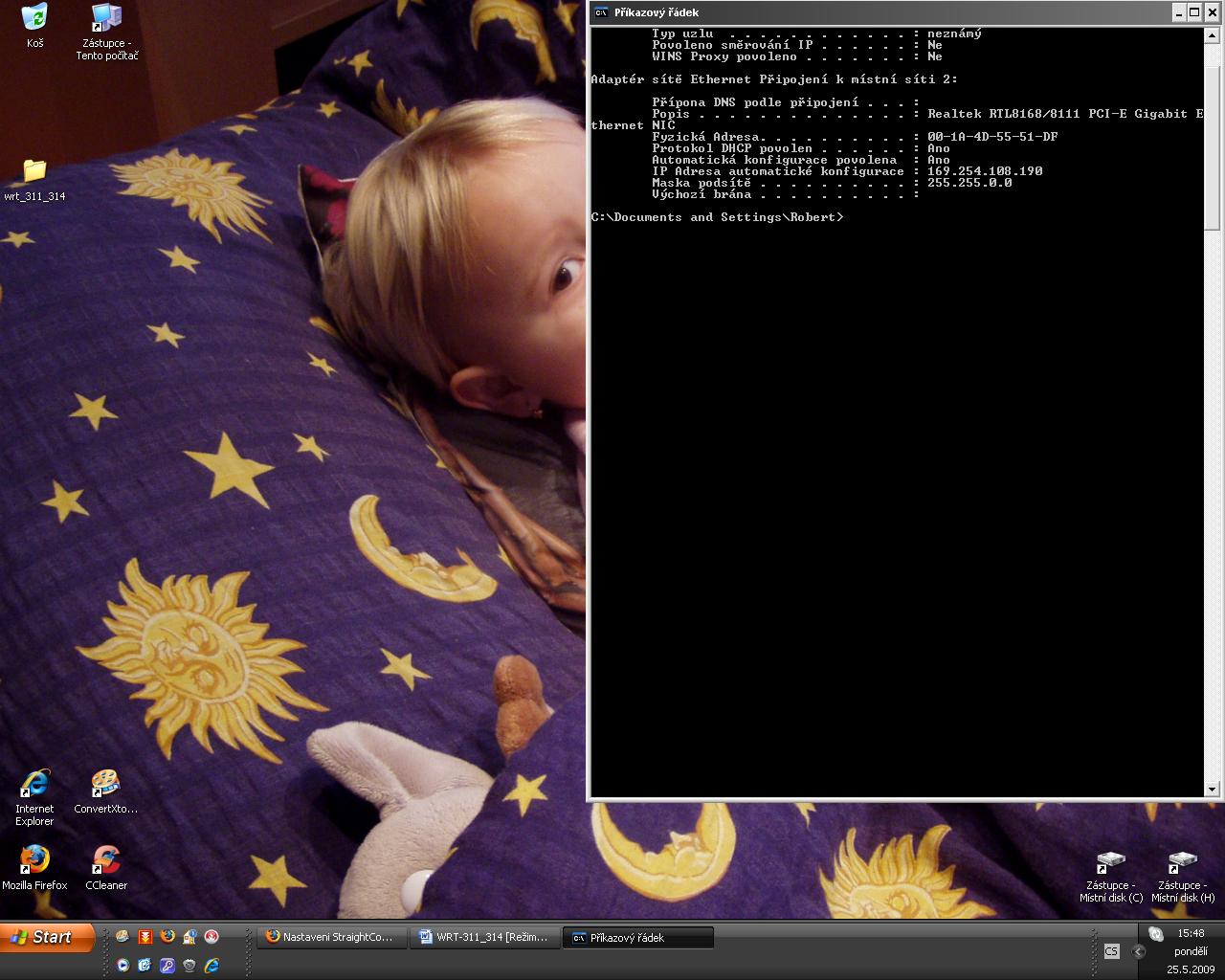Image resolution: width=1225 pixels, height=980 pixels.
Task: Open the CCleaner desktop shortcut
Action: pos(106,868)
